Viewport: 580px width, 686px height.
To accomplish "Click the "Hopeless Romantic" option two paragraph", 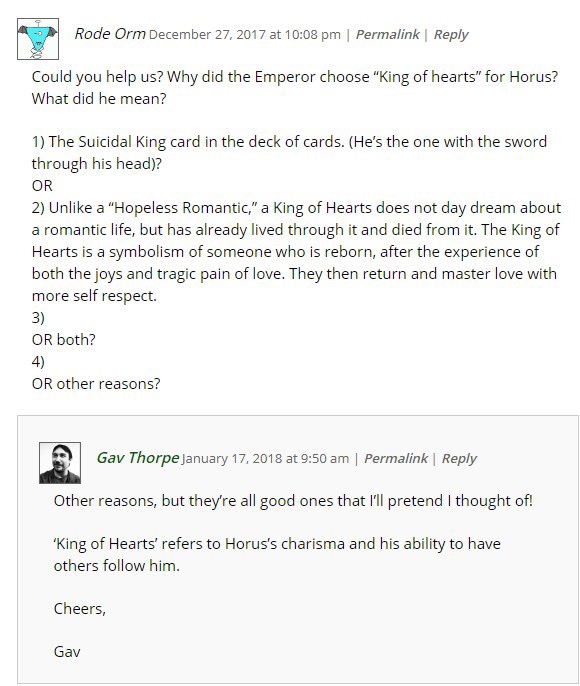I will pyautogui.click(x=296, y=252).
